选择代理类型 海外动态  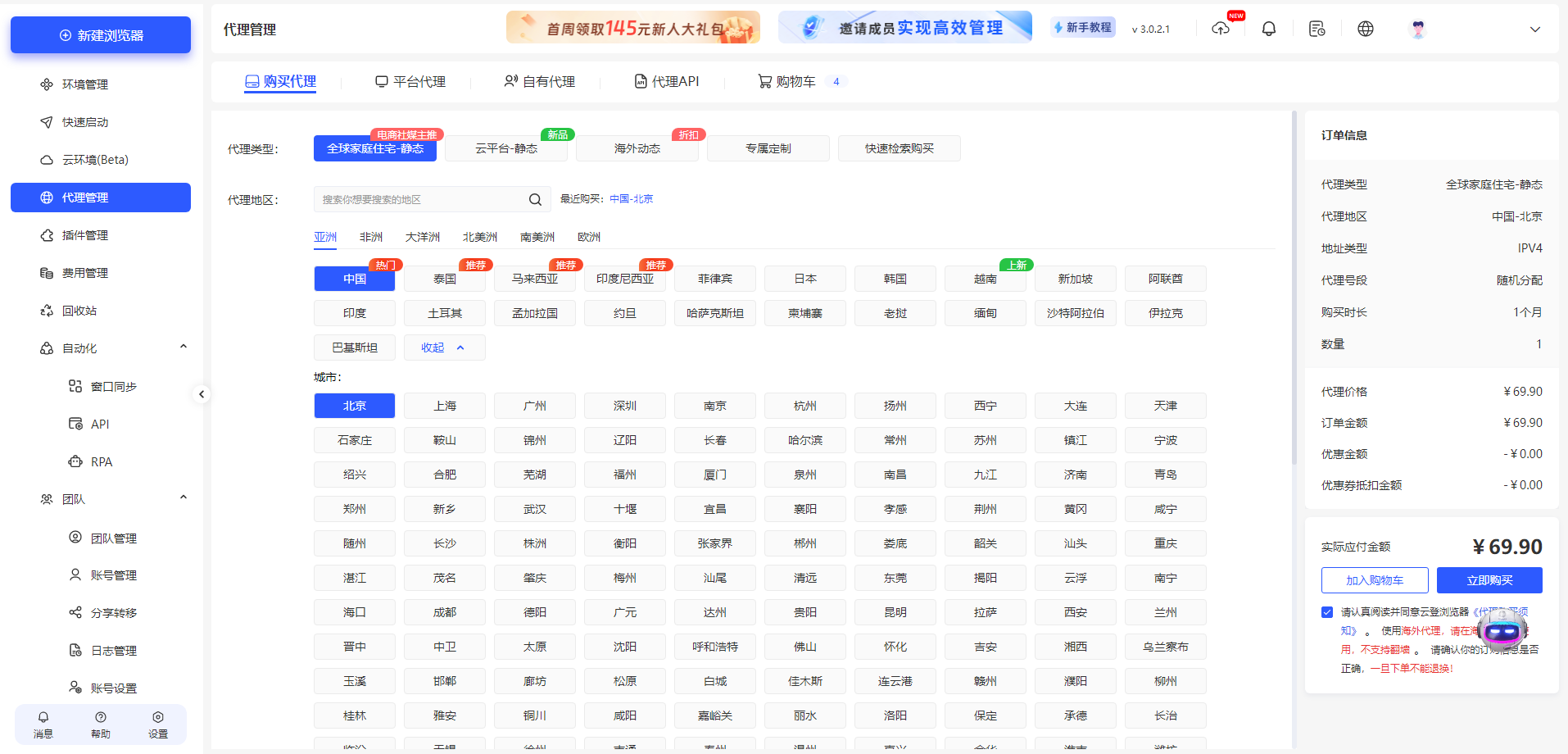637,148
